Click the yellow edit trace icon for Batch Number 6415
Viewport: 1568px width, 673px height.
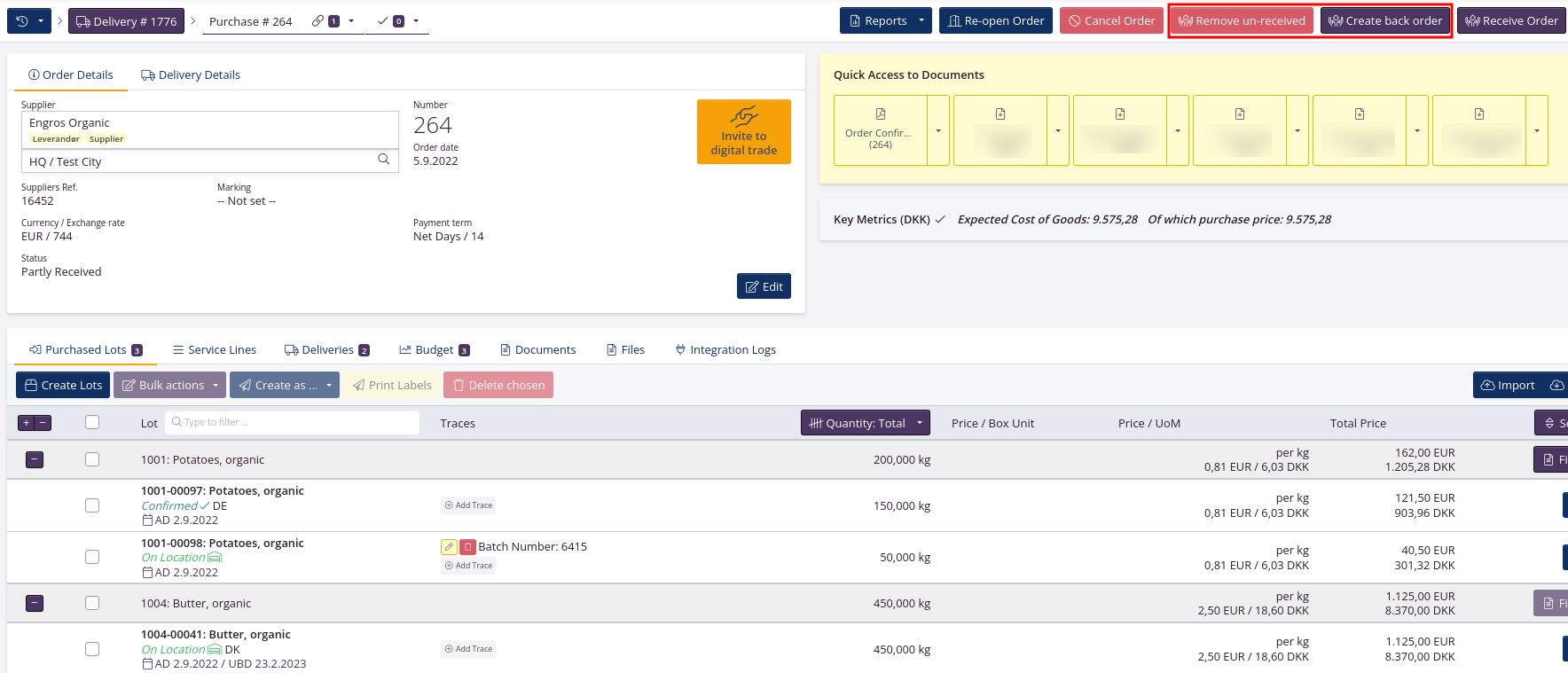(x=449, y=547)
